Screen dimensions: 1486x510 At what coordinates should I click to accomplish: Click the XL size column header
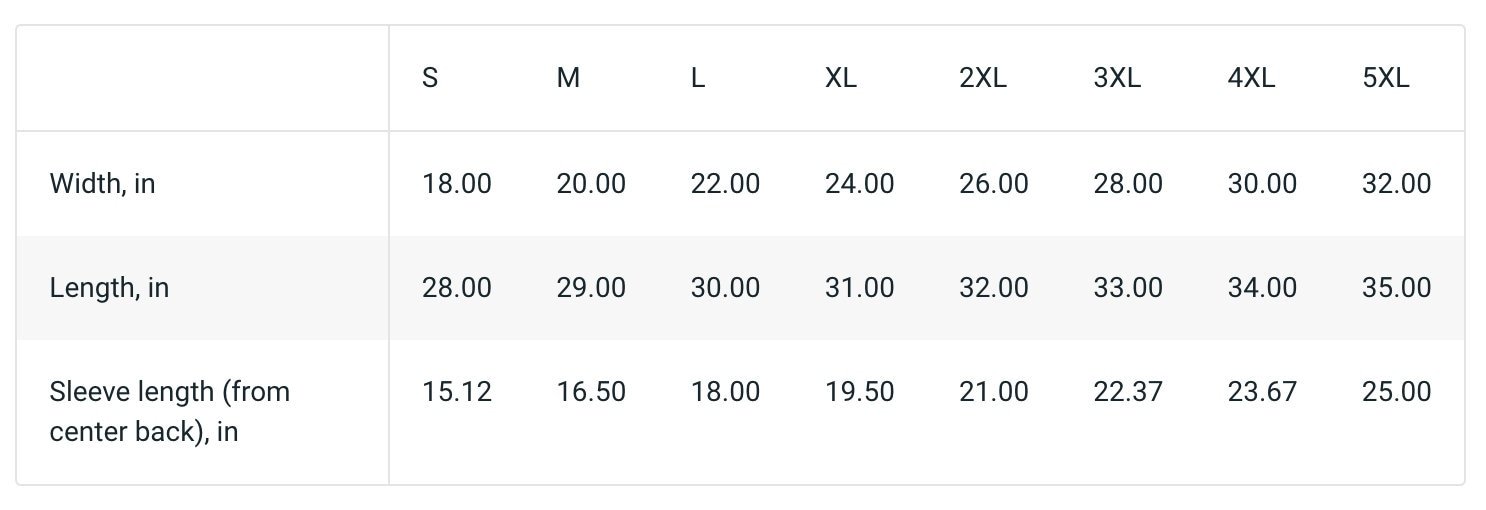pyautogui.click(x=841, y=78)
